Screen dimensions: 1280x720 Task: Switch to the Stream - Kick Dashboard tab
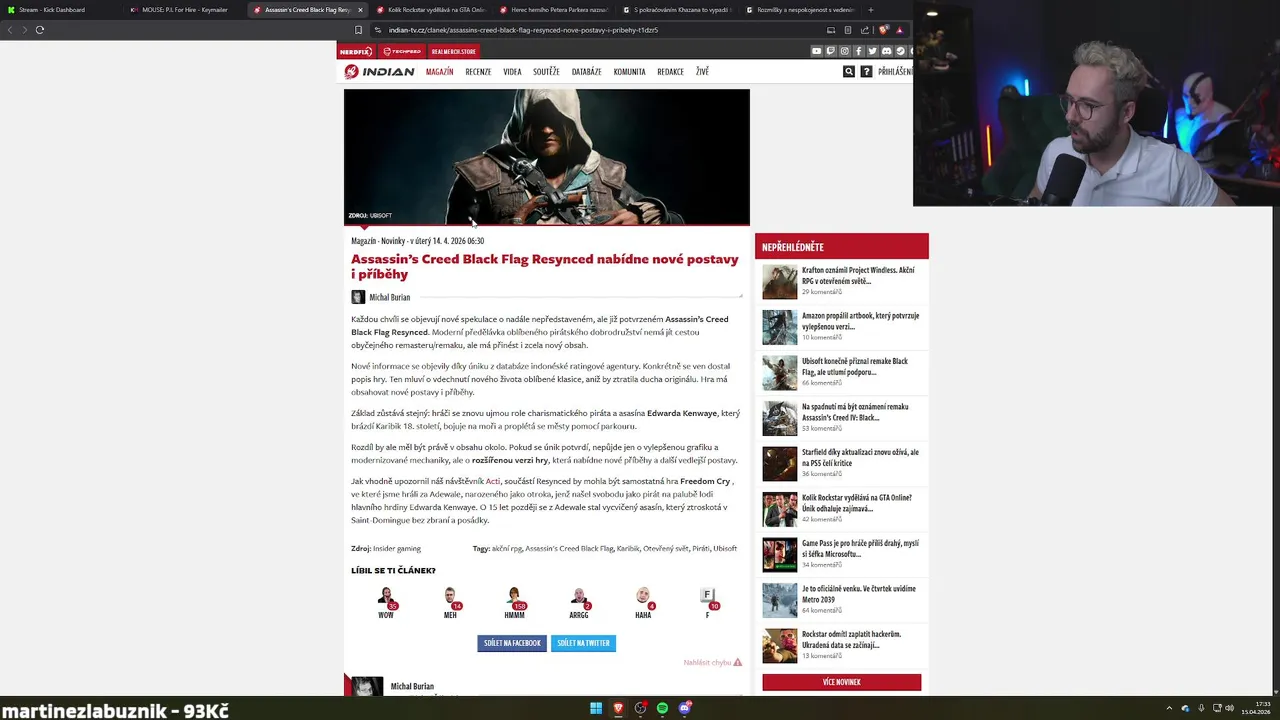tap(60, 10)
